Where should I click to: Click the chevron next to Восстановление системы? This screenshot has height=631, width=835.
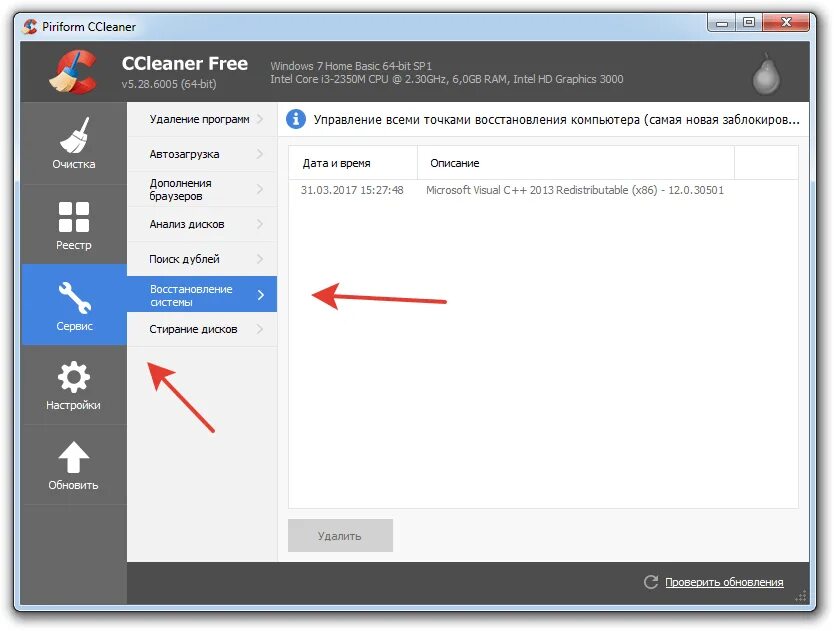coord(260,295)
